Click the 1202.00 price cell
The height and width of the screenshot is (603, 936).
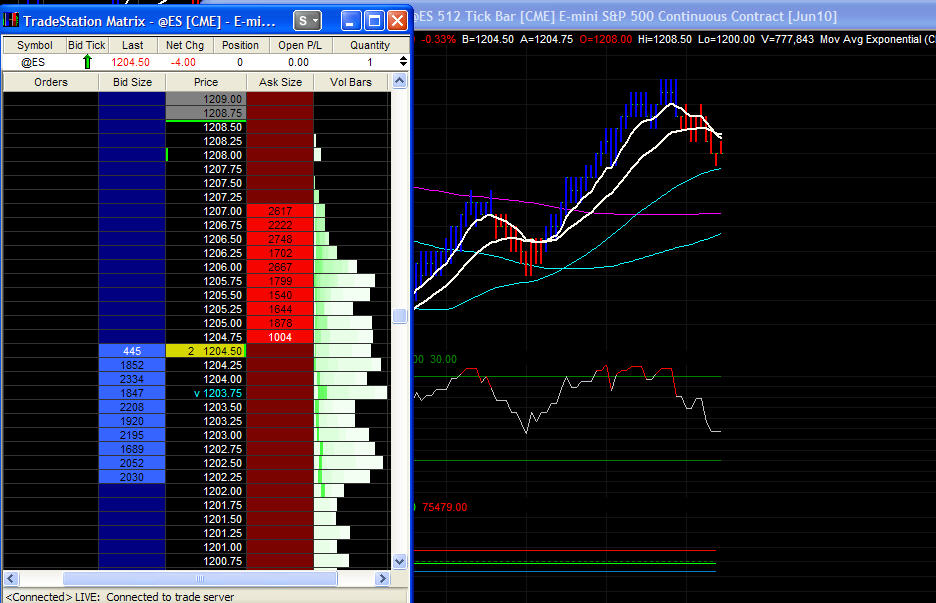pos(206,491)
